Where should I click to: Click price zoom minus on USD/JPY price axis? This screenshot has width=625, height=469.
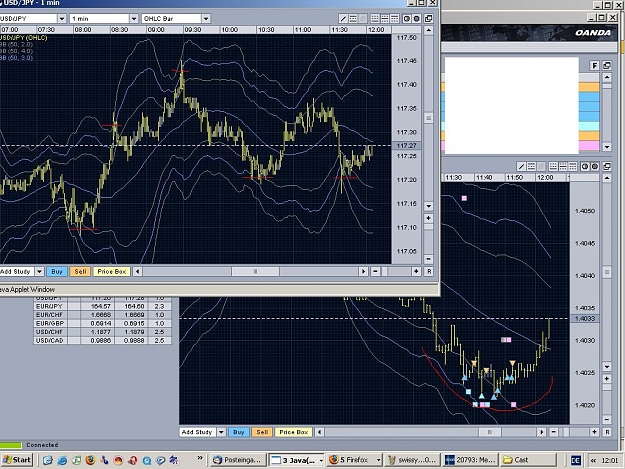click(x=428, y=259)
